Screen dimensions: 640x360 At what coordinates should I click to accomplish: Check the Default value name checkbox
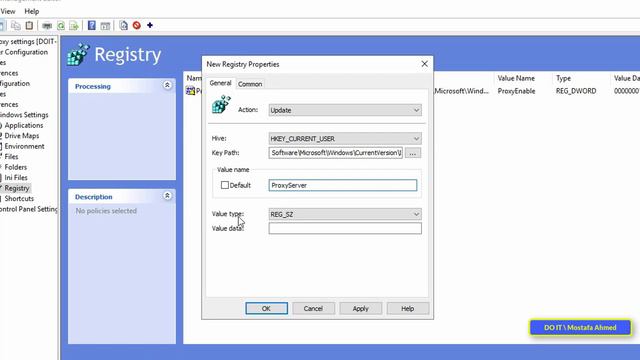(x=224, y=185)
